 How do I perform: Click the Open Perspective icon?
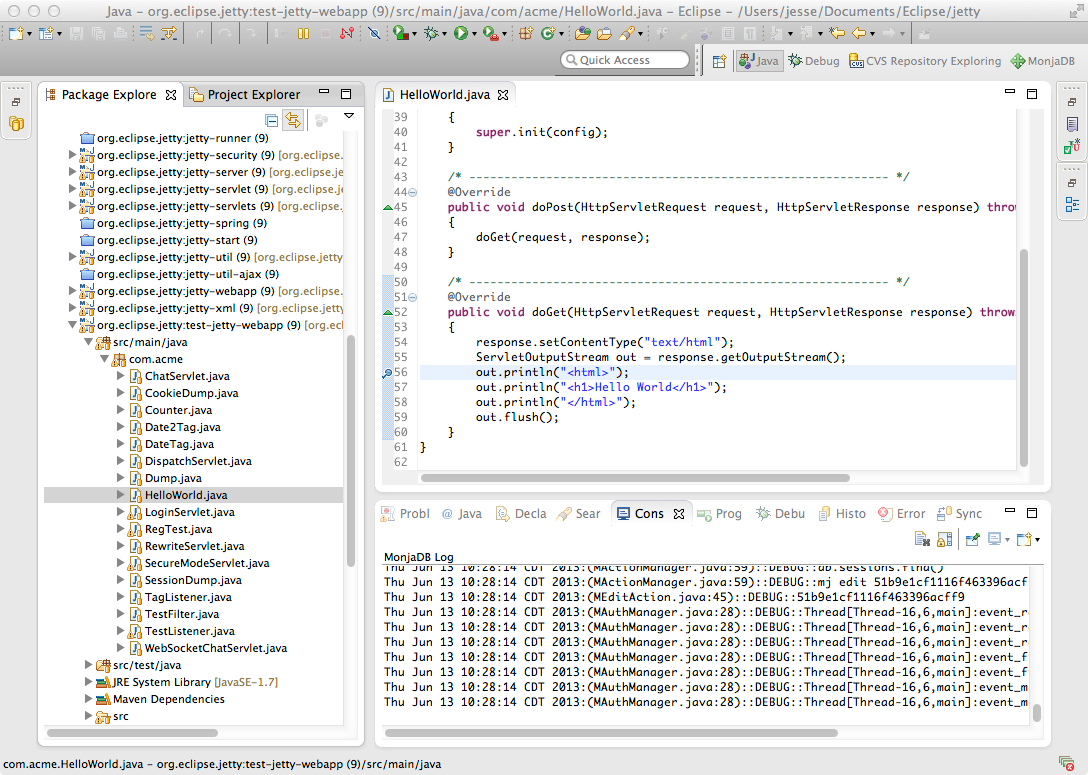(x=719, y=61)
